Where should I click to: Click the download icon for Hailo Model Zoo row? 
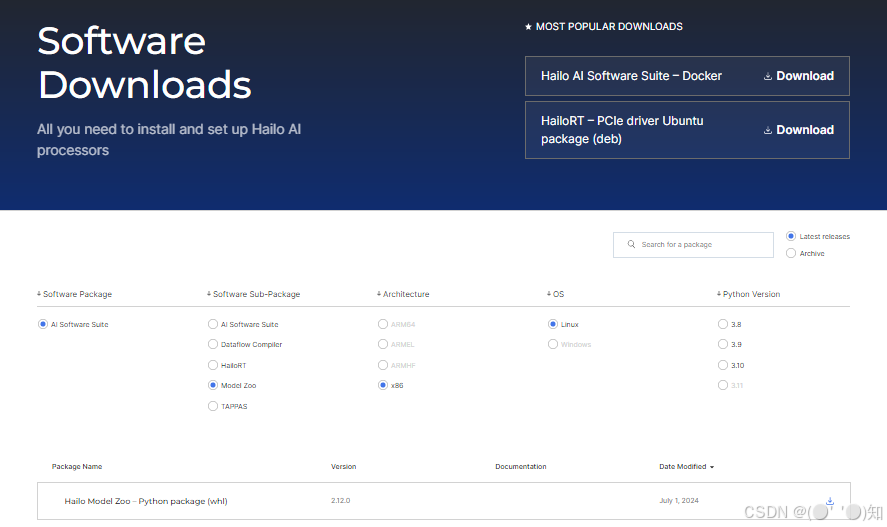(x=830, y=501)
